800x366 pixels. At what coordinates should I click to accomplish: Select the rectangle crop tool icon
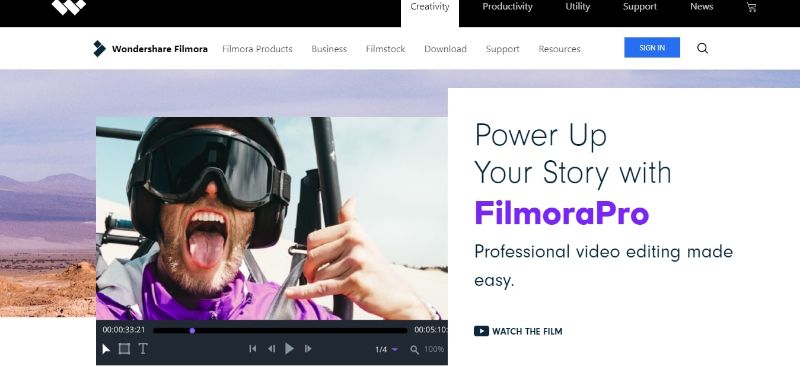[x=124, y=349]
